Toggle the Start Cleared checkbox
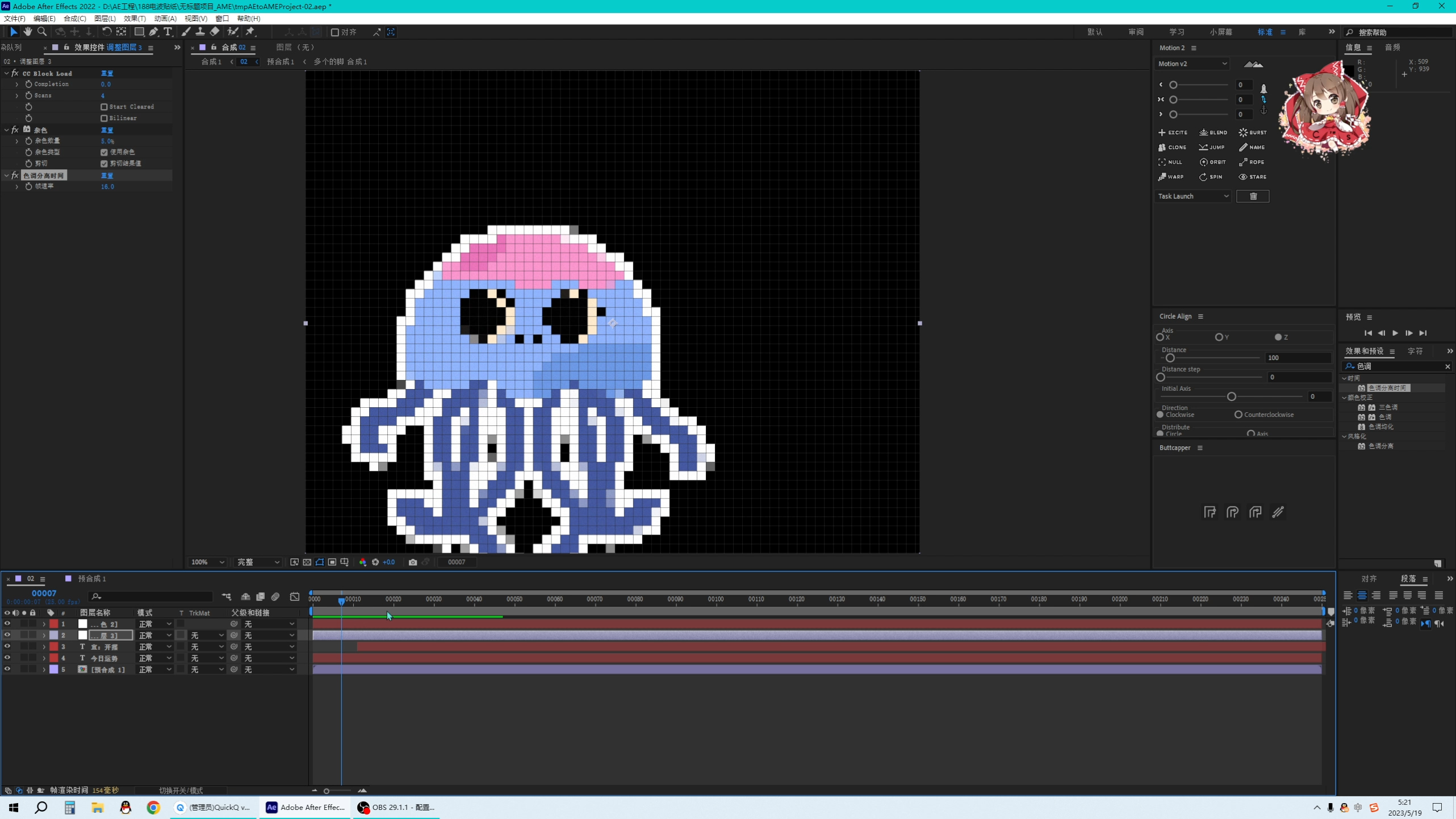 click(x=104, y=107)
